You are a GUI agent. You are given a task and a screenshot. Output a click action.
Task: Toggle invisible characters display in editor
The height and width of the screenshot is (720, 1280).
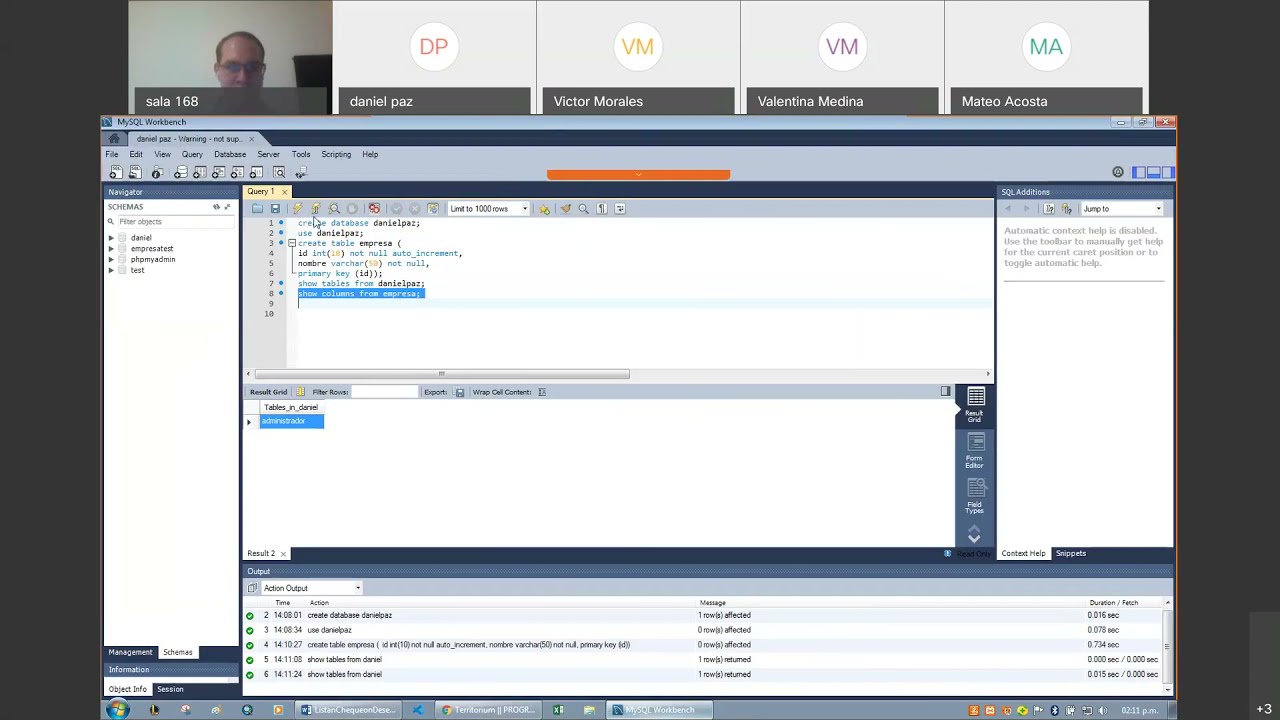[602, 209]
